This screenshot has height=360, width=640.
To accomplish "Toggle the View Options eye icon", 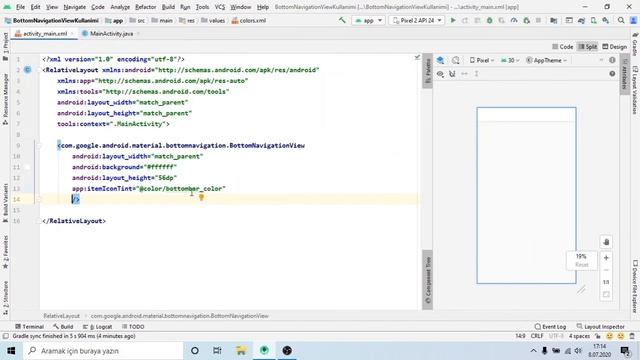I will click(x=440, y=74).
